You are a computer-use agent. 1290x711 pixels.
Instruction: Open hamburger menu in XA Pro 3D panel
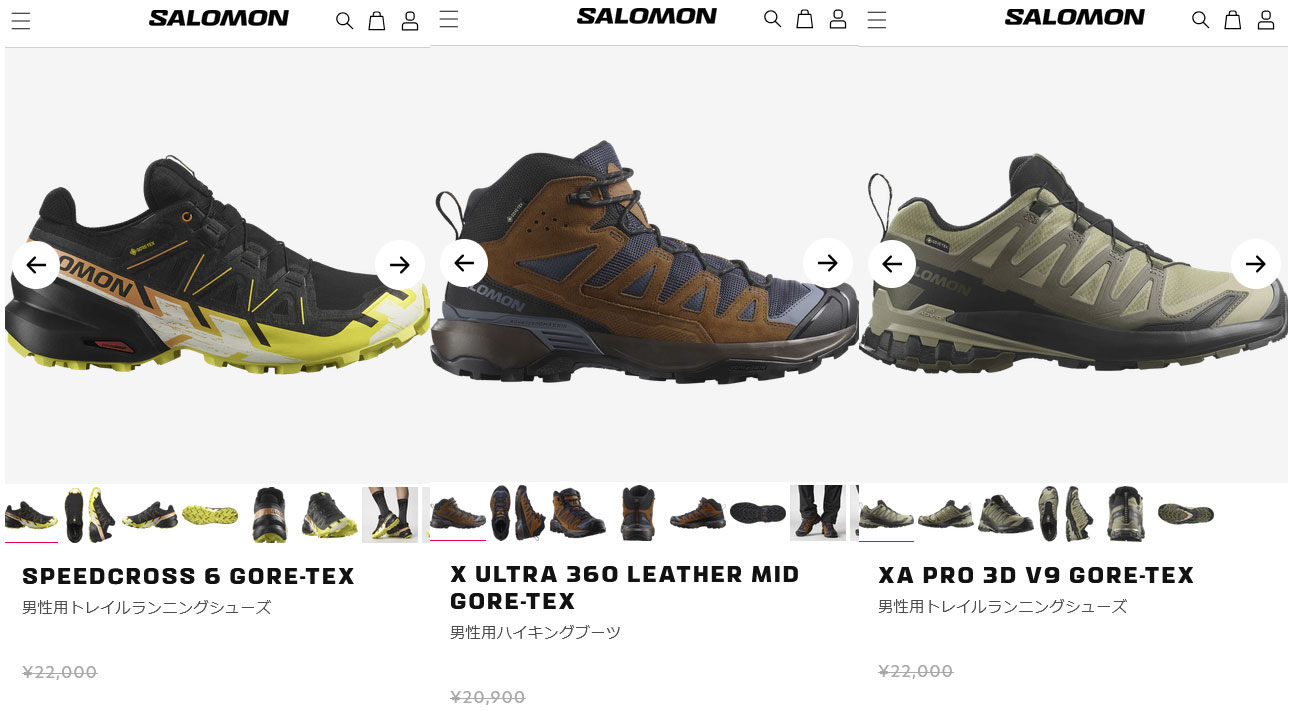pos(877,20)
